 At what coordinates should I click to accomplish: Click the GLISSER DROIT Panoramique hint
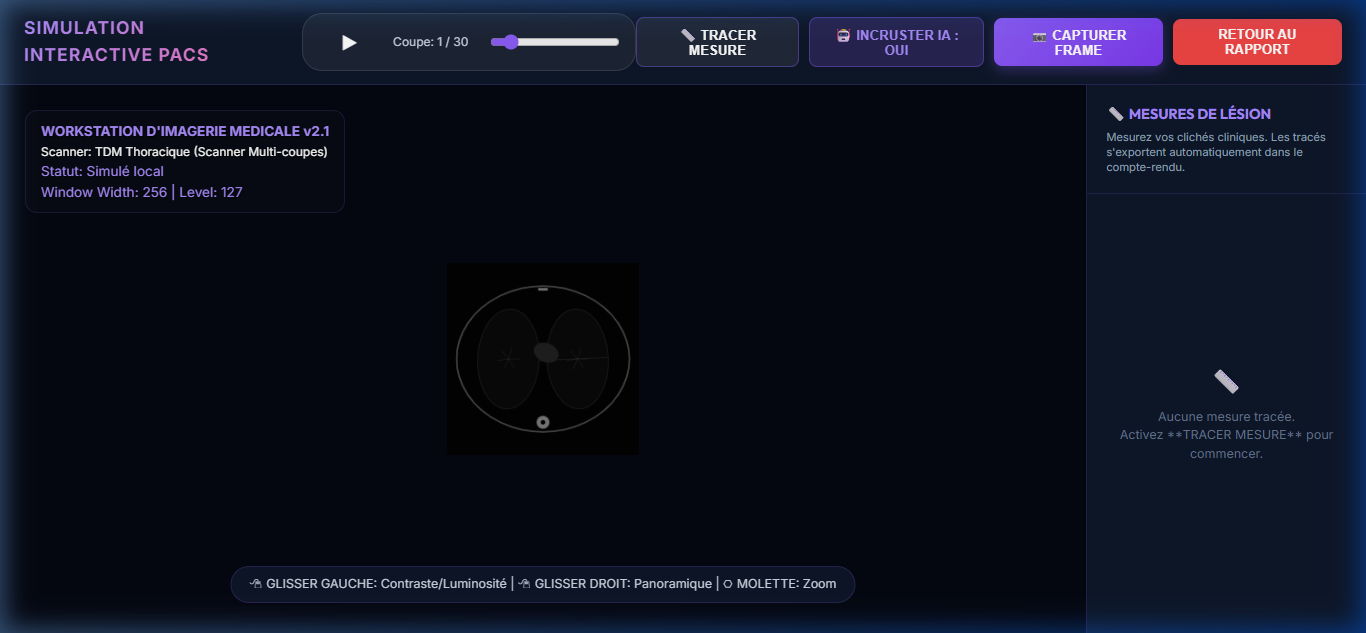point(615,584)
